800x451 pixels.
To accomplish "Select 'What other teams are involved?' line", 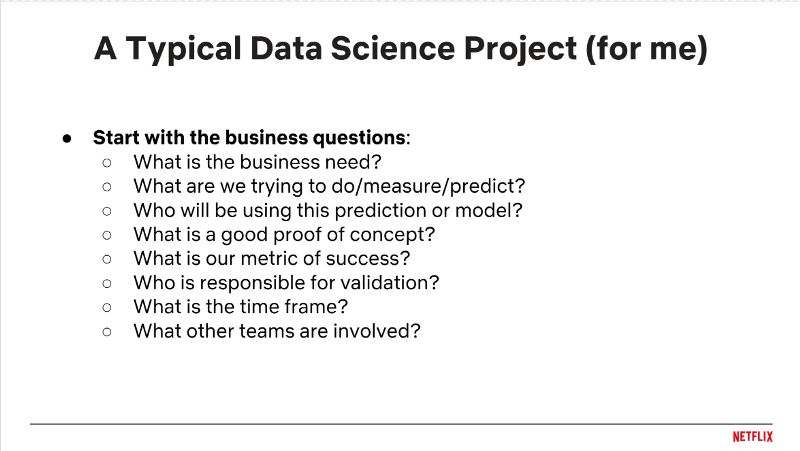I will (277, 330).
